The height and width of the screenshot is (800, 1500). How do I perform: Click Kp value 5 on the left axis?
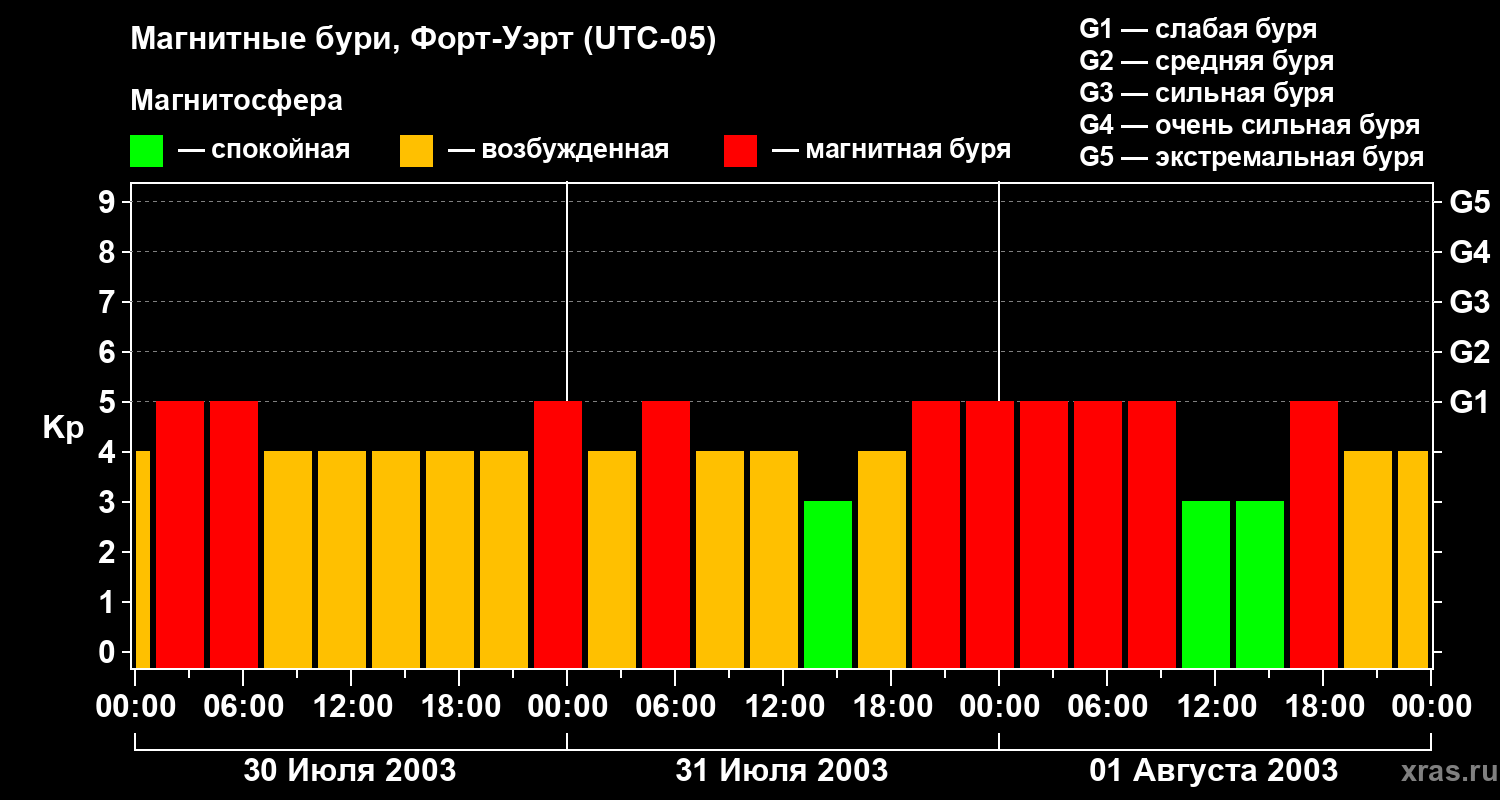click(108, 402)
